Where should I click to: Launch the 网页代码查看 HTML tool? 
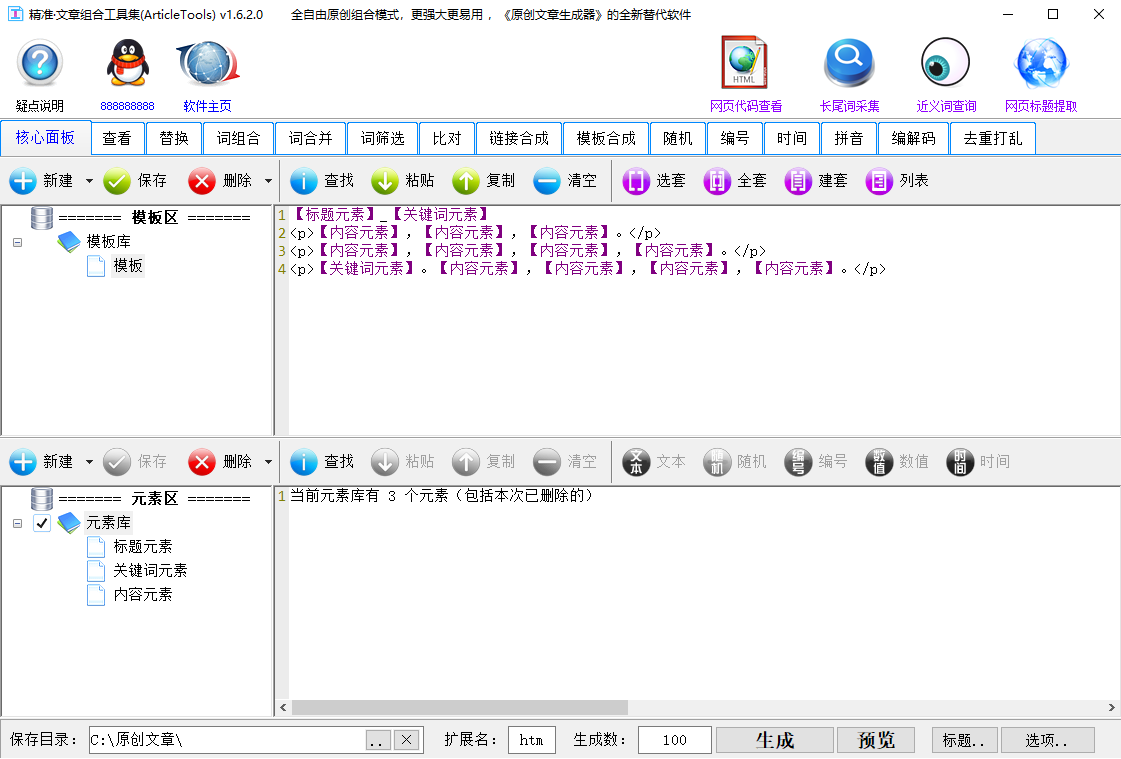(x=745, y=66)
